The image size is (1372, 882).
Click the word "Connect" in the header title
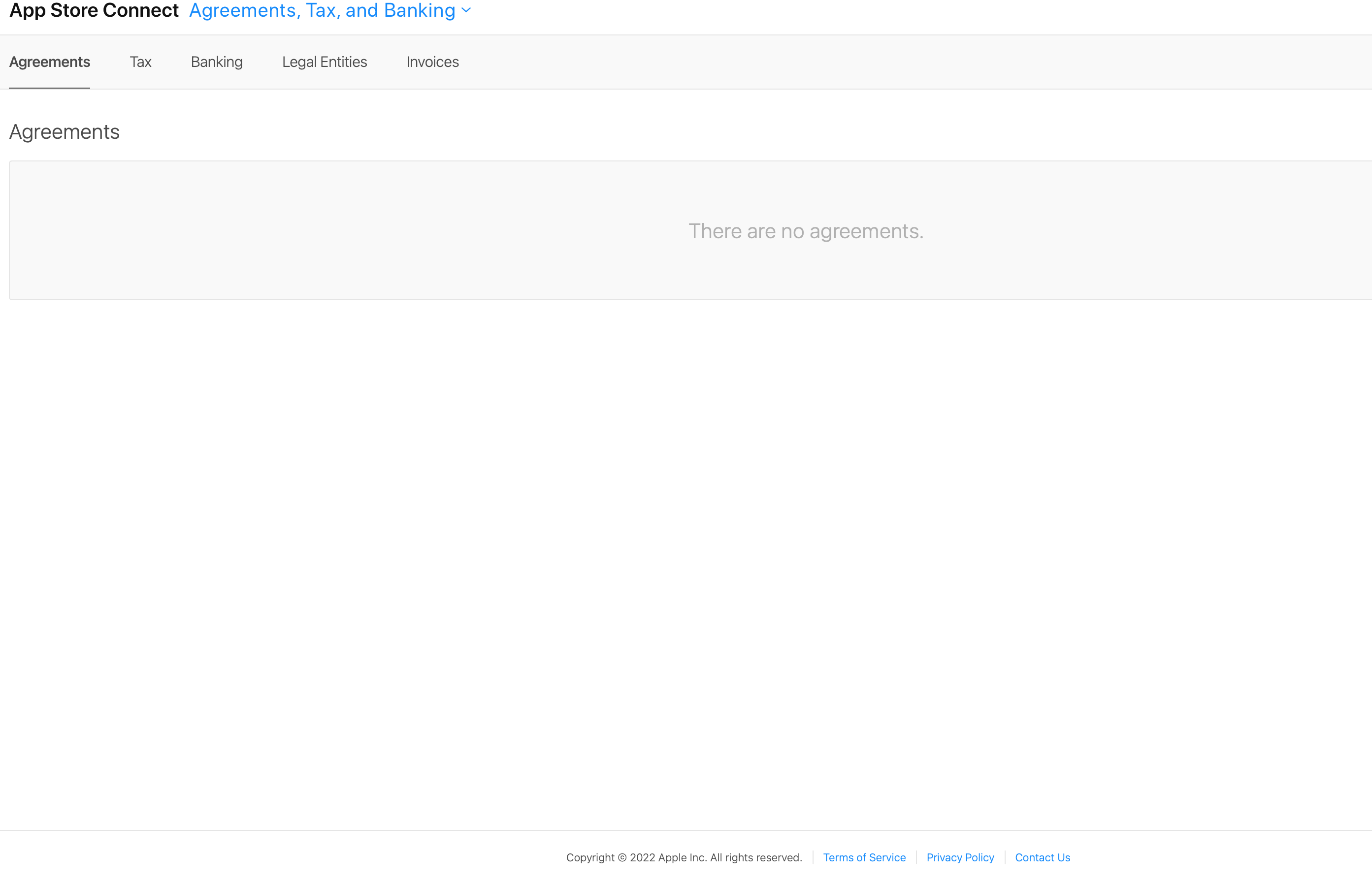coord(140,10)
